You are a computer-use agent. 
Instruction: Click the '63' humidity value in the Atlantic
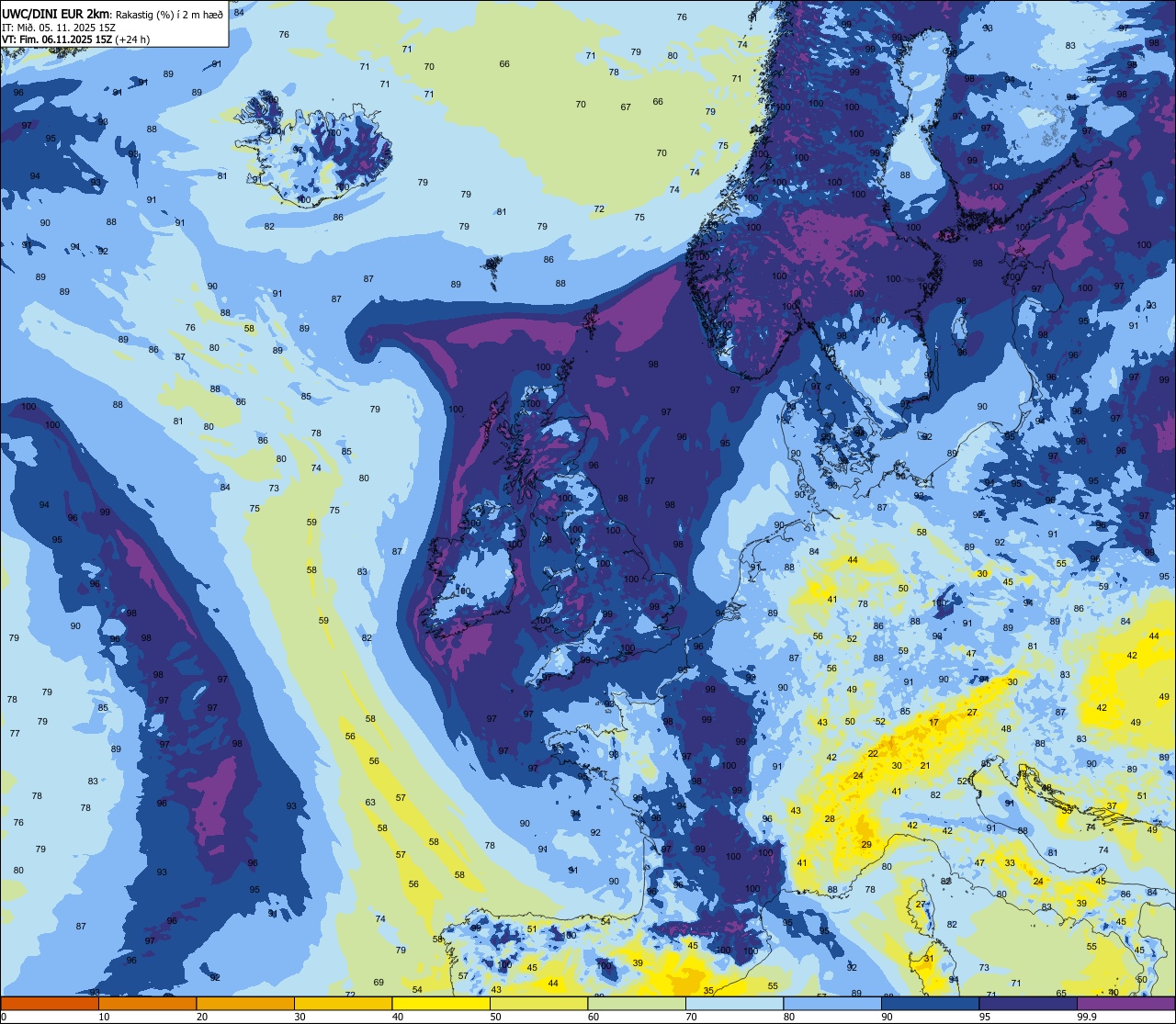370,802
